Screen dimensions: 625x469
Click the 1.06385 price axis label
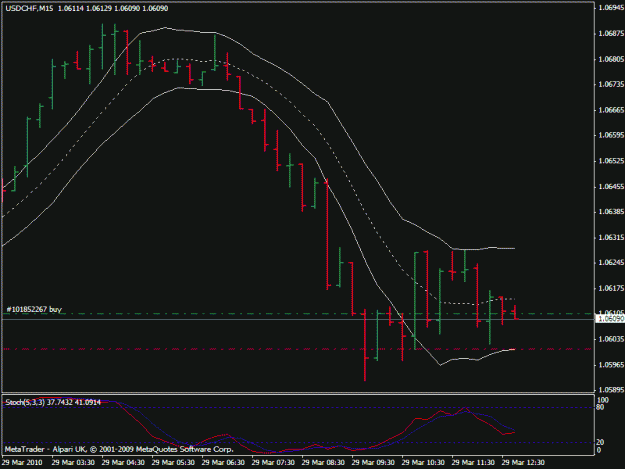tap(611, 212)
